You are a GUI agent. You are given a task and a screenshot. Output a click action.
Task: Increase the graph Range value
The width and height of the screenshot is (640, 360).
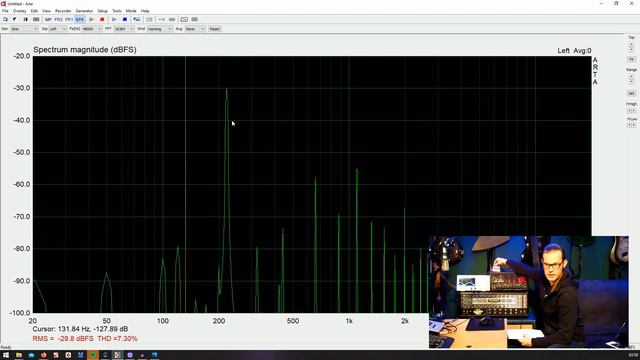point(631,76)
